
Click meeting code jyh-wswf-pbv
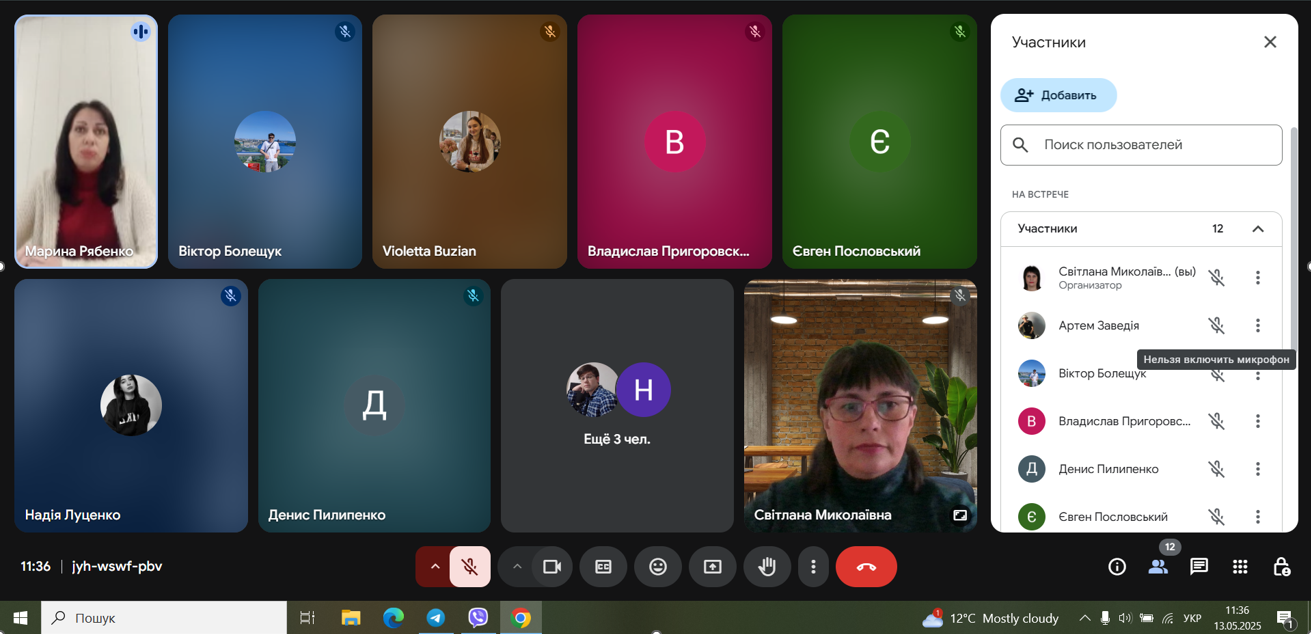[x=117, y=567]
